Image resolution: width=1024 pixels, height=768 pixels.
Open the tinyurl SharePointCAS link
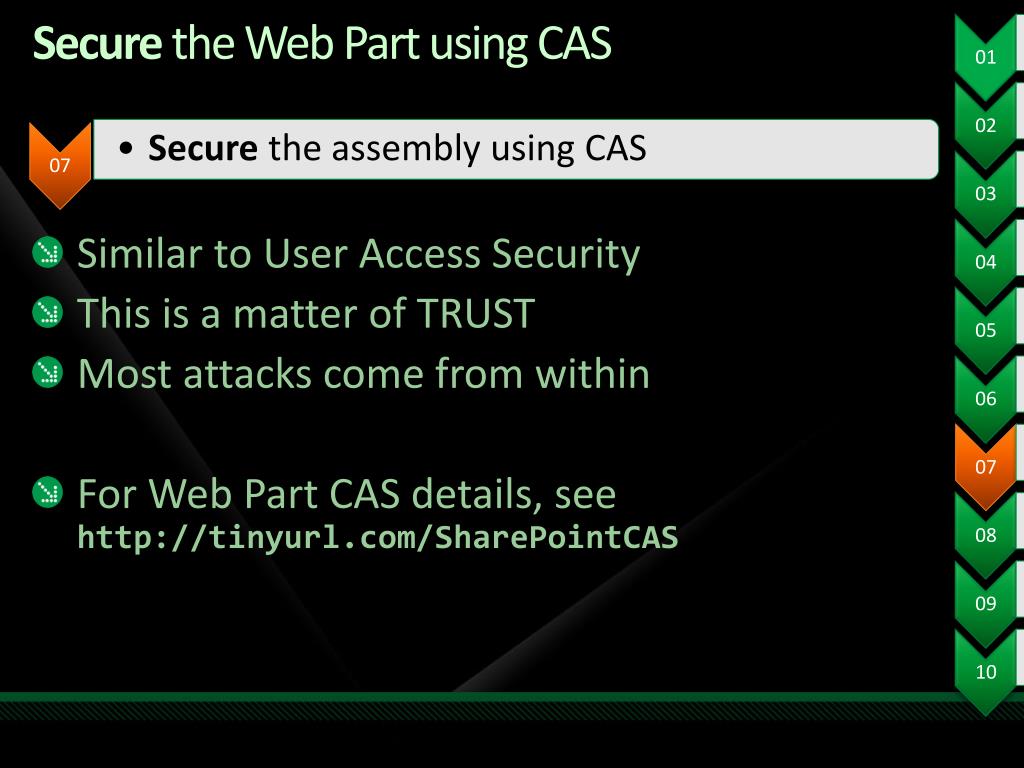378,538
